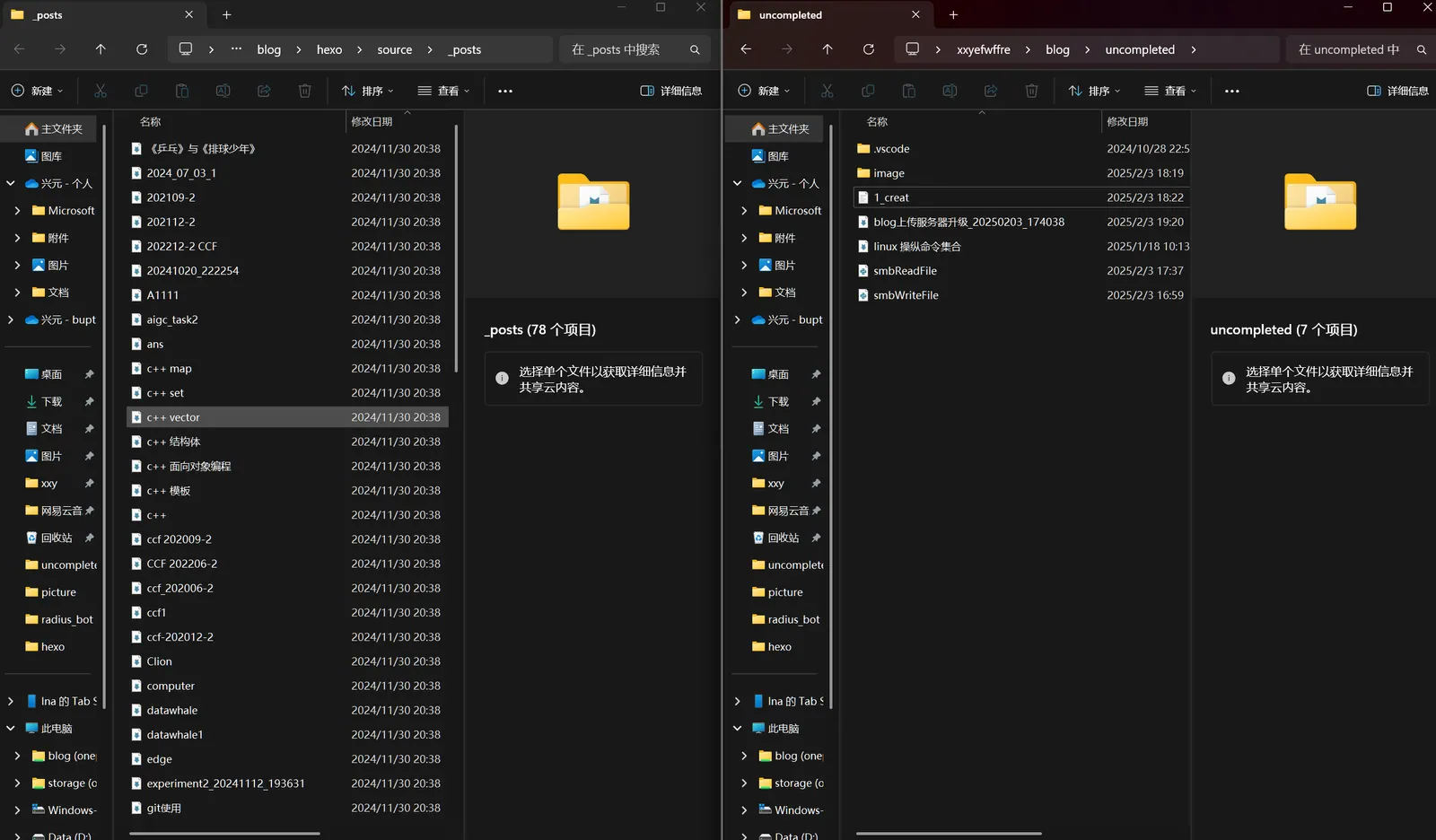Click the refresh icon in the _posts window
This screenshot has width=1436, height=840.
click(142, 49)
